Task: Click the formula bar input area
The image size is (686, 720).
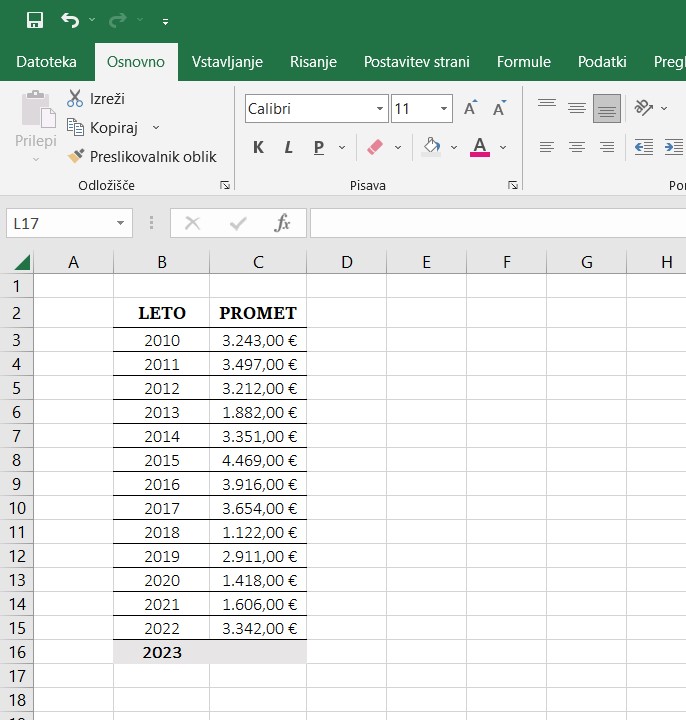Action: (498, 223)
